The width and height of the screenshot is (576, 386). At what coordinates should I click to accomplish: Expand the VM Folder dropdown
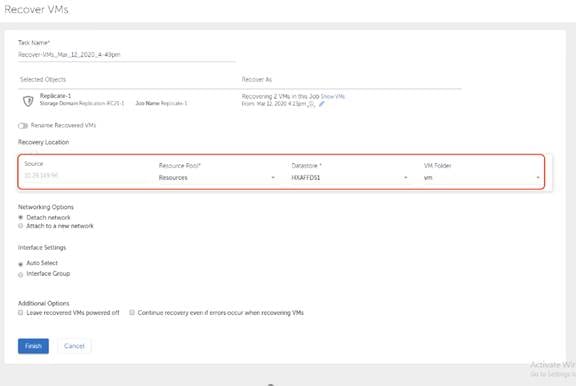point(482,177)
